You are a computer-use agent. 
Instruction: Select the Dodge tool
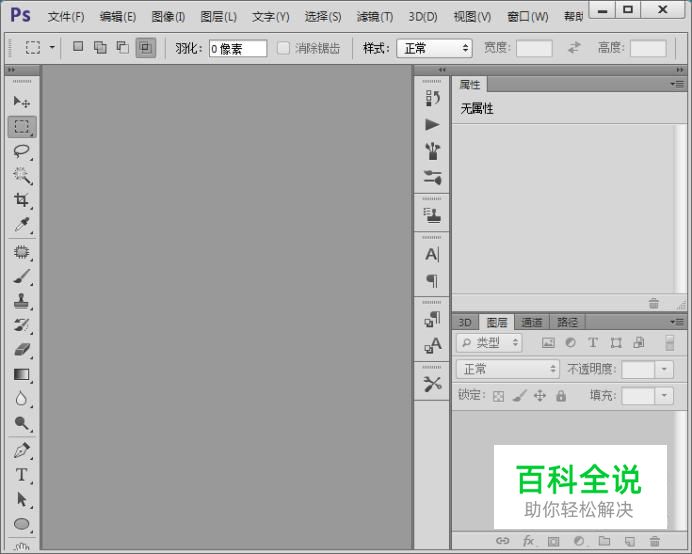21,423
